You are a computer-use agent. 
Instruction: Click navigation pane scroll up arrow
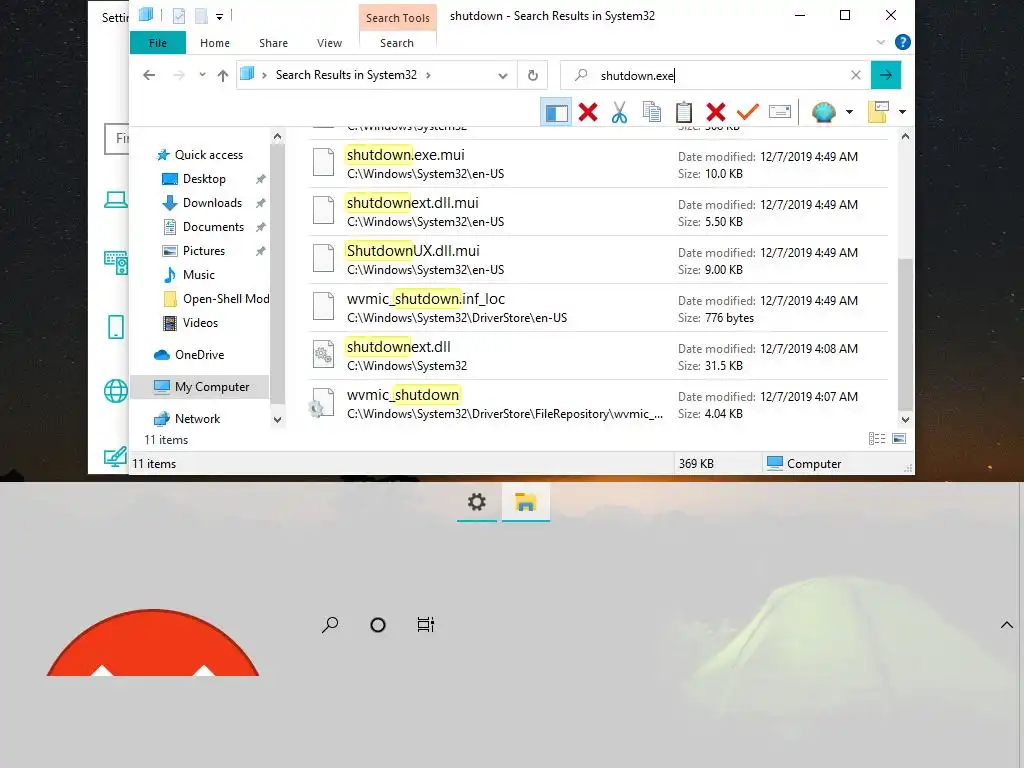[278, 136]
